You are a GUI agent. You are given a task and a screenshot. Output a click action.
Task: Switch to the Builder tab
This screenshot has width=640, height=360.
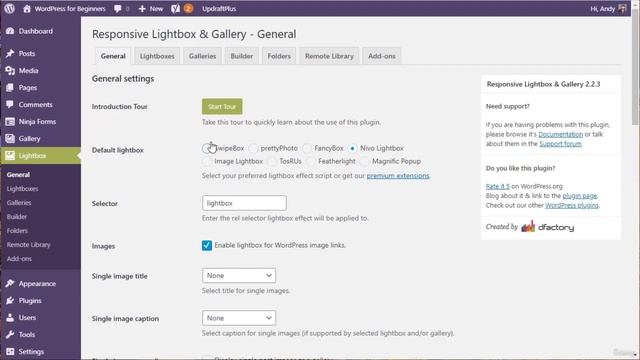click(242, 56)
